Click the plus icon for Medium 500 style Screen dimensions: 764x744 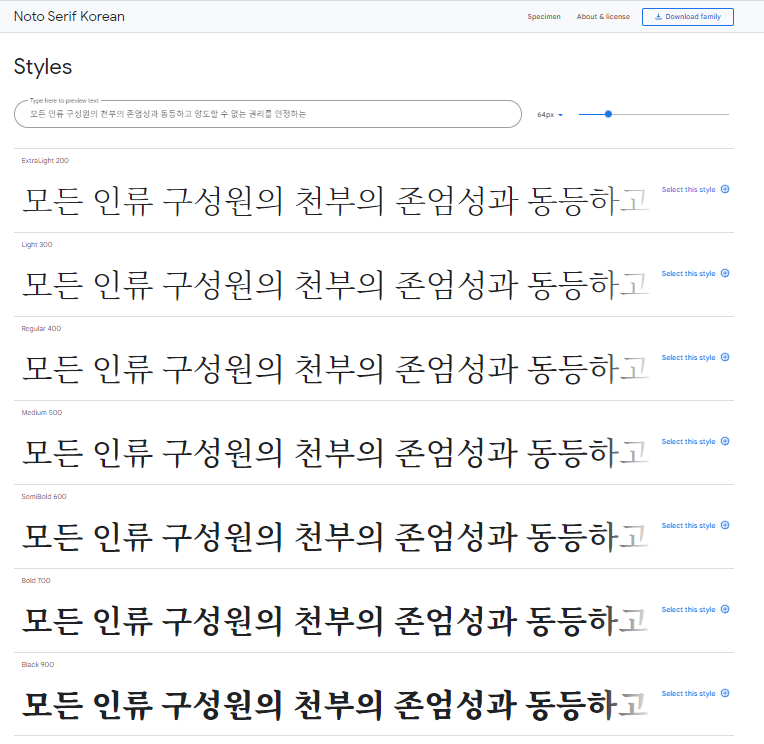tap(725, 441)
